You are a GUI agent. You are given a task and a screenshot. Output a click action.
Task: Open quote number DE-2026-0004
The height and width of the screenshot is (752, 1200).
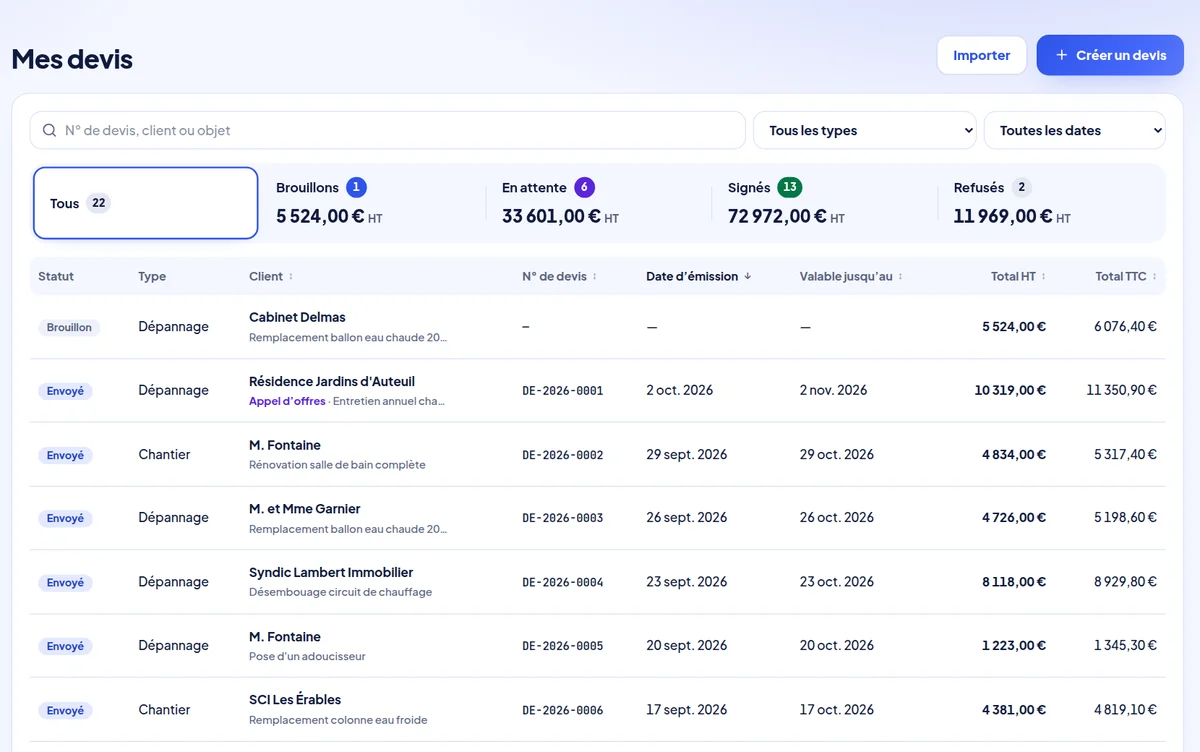(x=563, y=582)
